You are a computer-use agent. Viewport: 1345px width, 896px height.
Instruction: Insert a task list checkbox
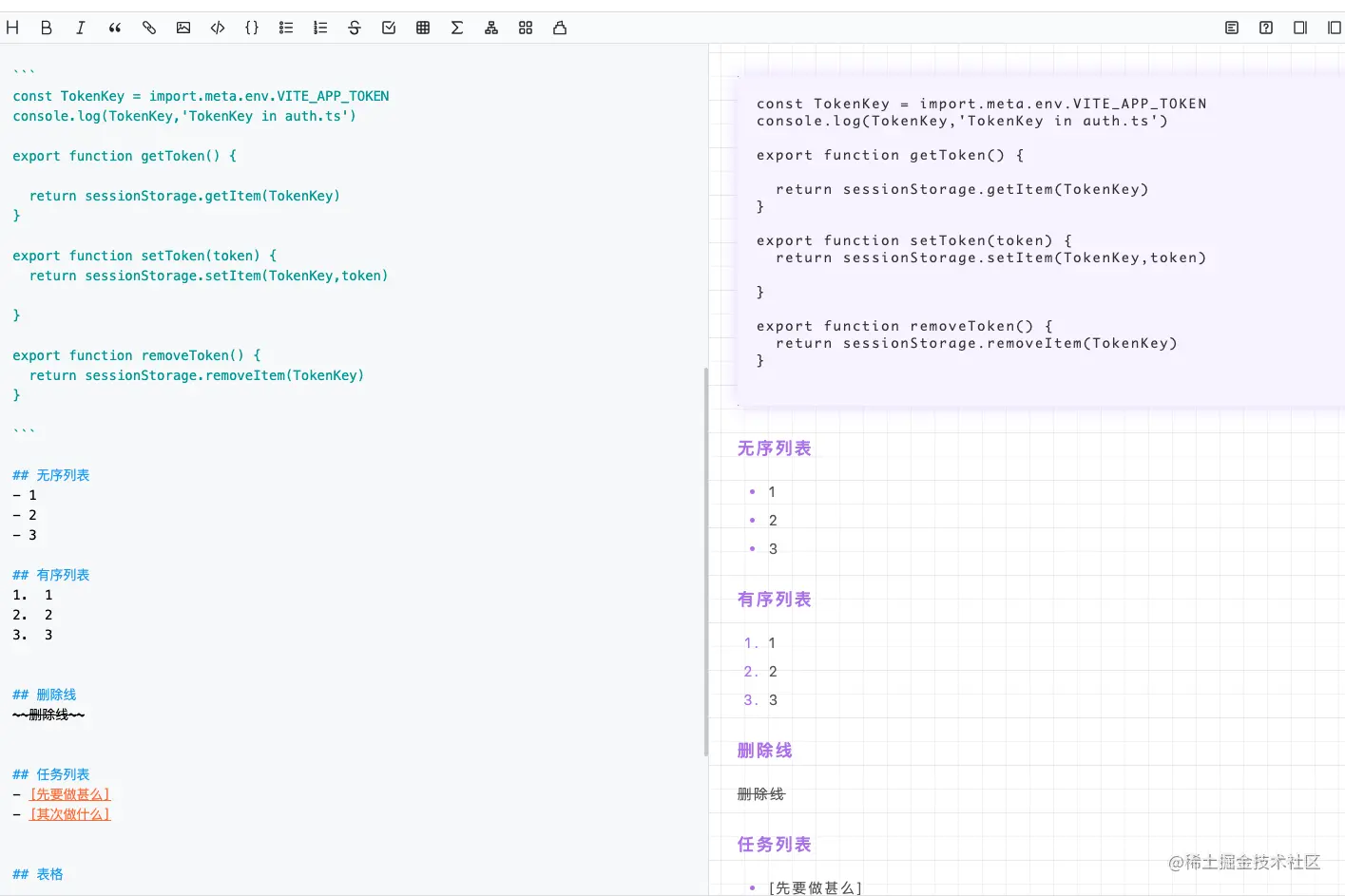coord(389,28)
